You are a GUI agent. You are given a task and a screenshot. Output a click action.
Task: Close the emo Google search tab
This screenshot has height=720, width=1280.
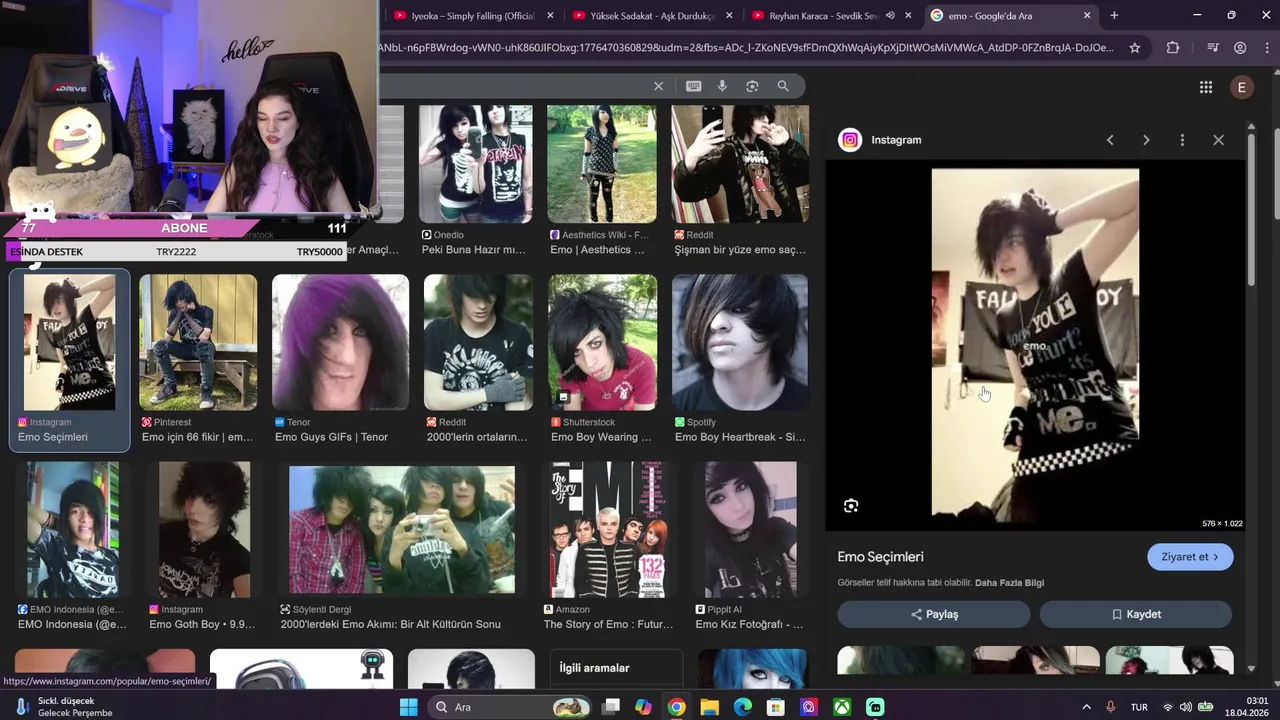(1087, 15)
